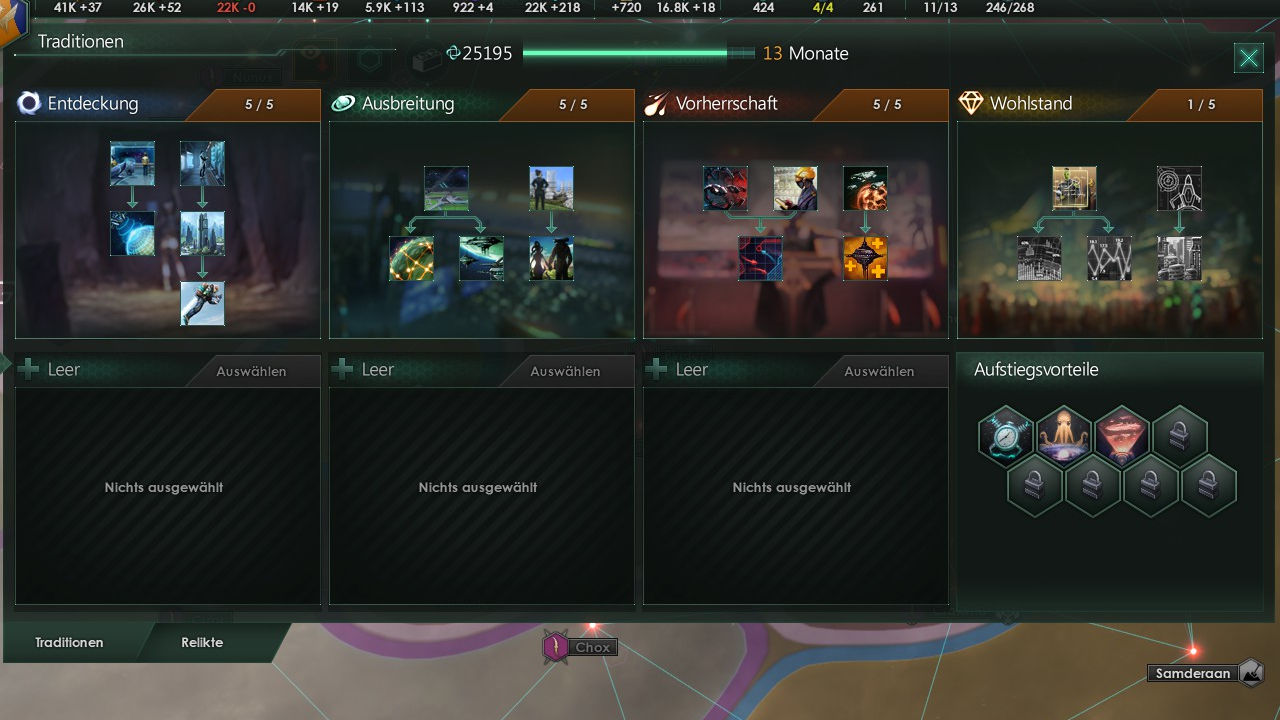Viewport: 1280px width, 720px height.
Task: Click the first locked ascension perk slot
Action: tap(1180, 435)
